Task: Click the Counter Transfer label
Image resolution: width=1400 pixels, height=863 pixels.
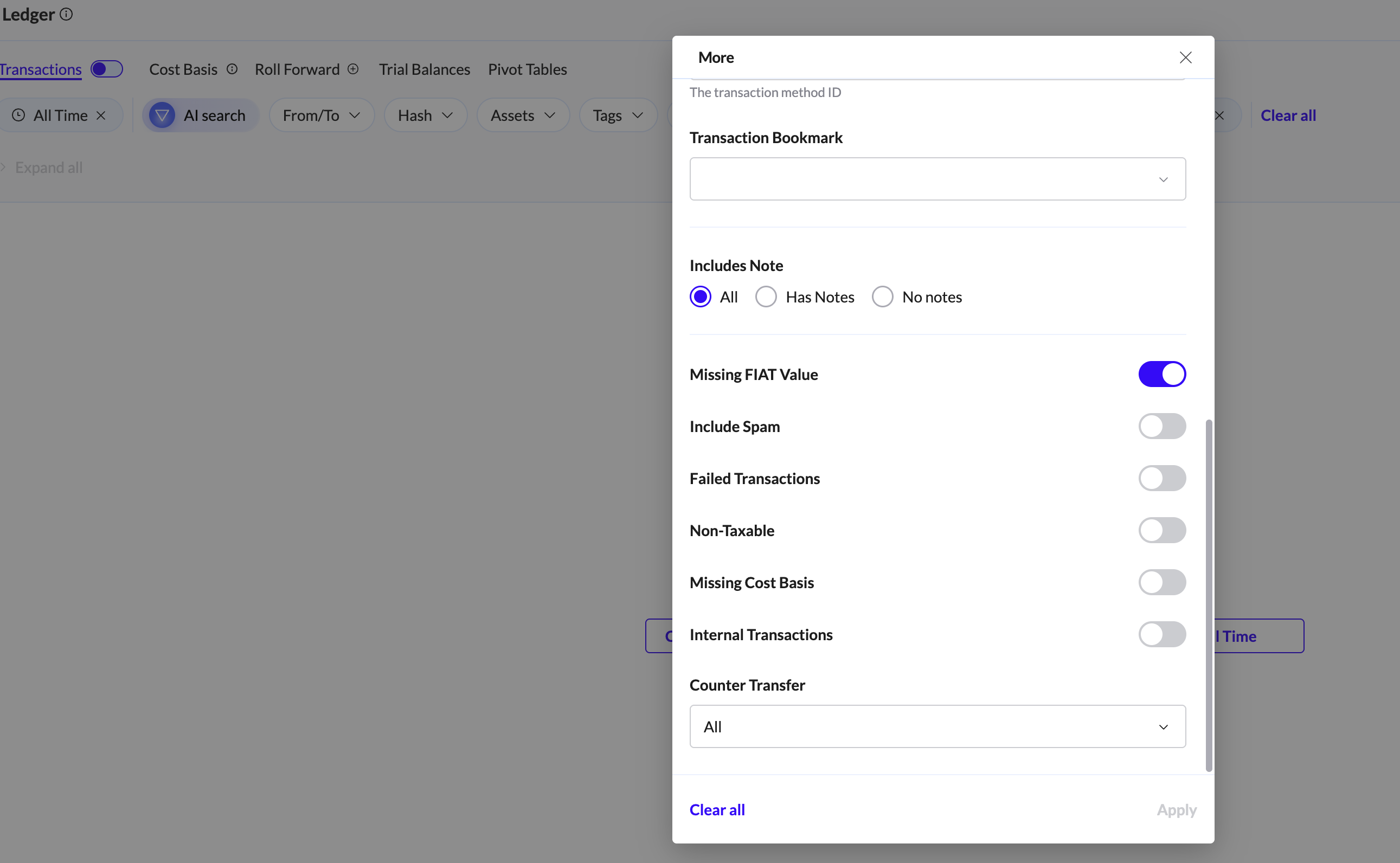Action: tap(747, 685)
